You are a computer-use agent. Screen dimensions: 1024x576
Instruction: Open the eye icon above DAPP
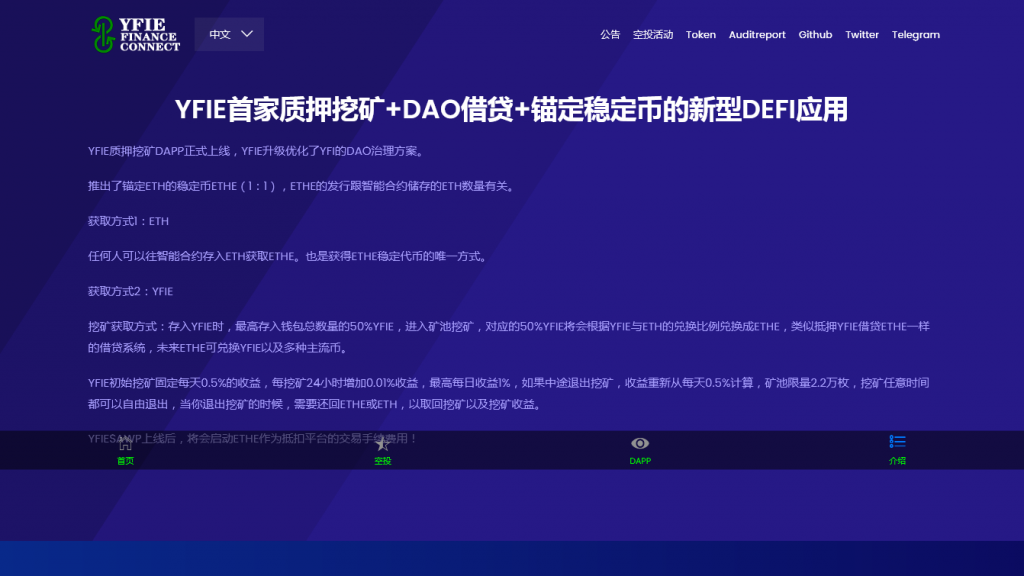[x=640, y=443]
